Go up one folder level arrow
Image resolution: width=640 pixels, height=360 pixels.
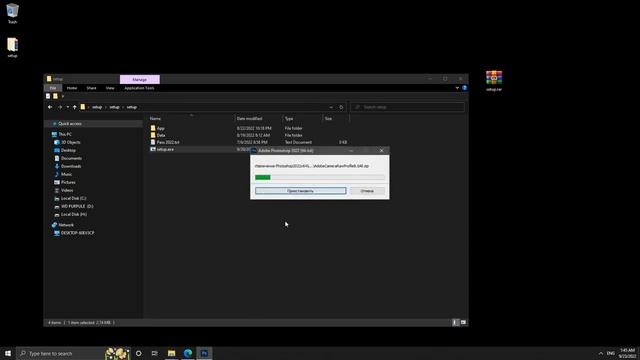point(75,107)
